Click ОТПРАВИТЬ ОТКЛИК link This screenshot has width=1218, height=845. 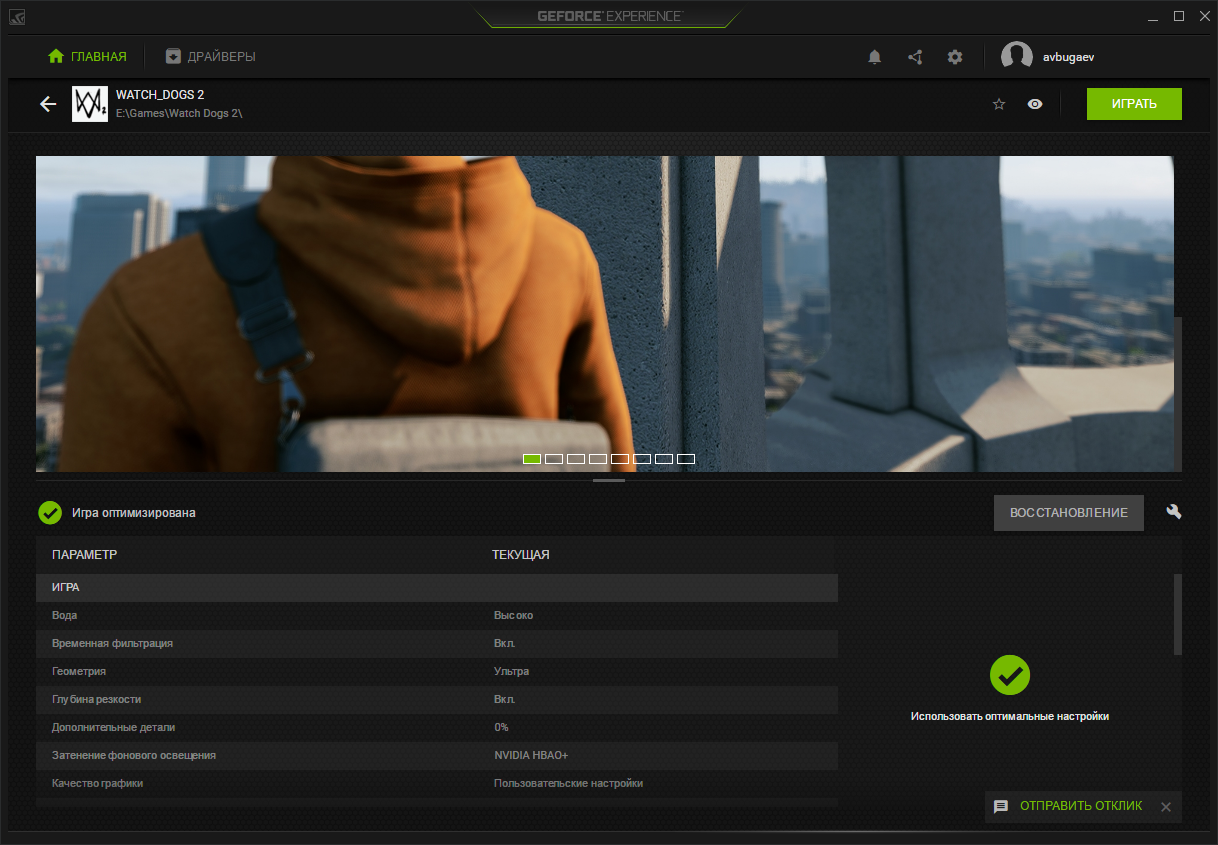point(1081,806)
